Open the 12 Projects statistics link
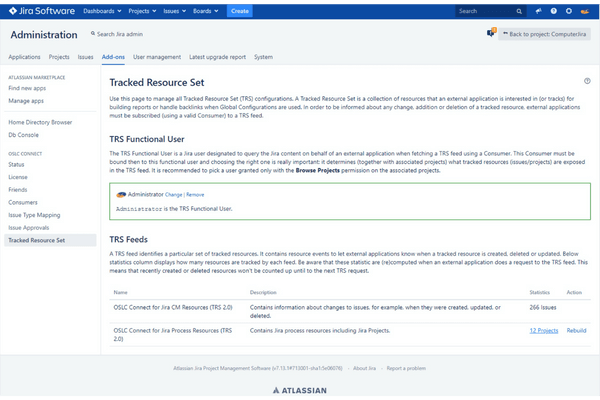The height and width of the screenshot is (400, 600). [543, 330]
